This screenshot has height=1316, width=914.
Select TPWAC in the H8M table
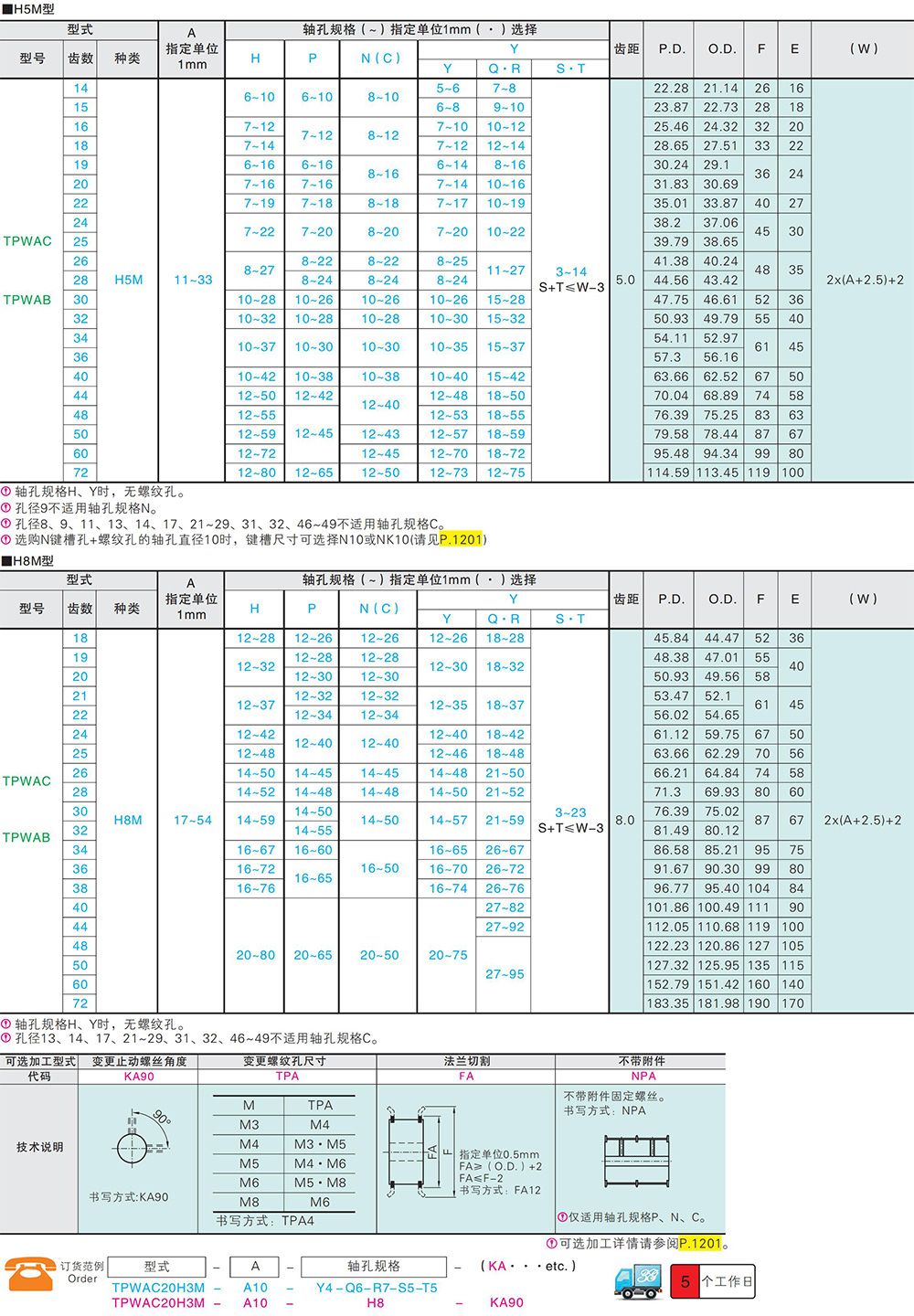tap(27, 781)
